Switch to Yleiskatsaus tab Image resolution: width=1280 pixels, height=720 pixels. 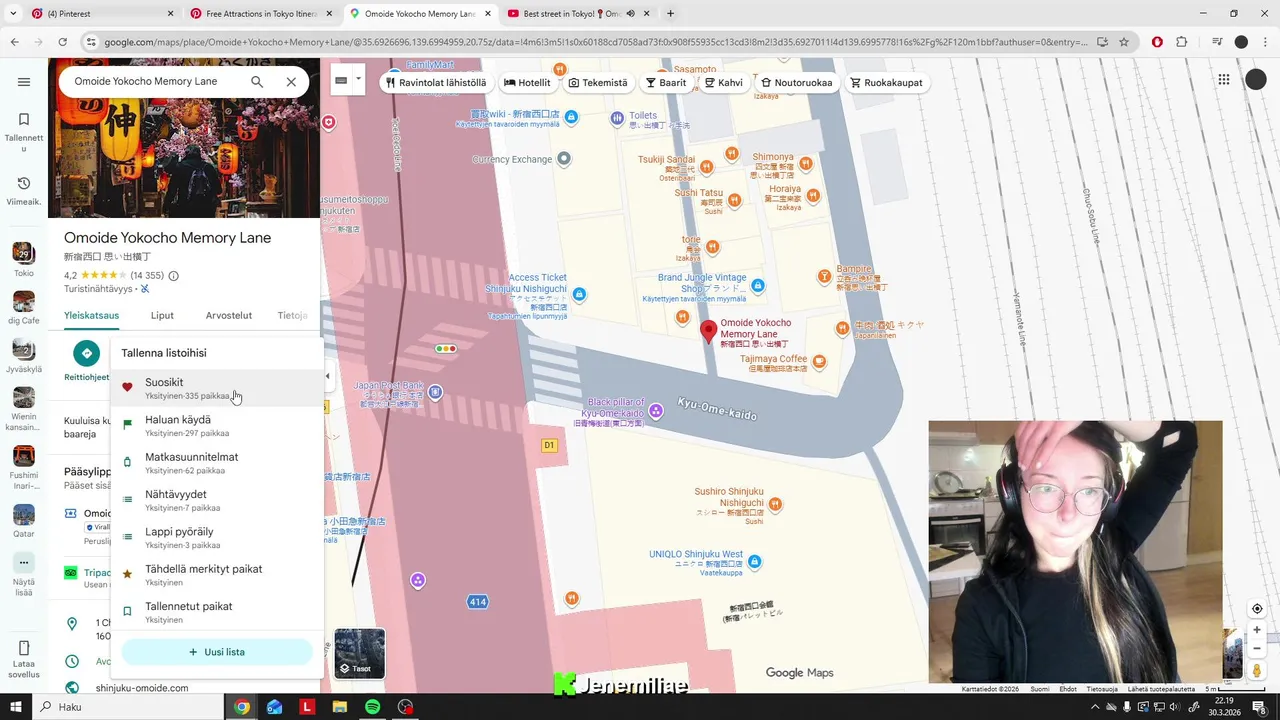point(91,315)
